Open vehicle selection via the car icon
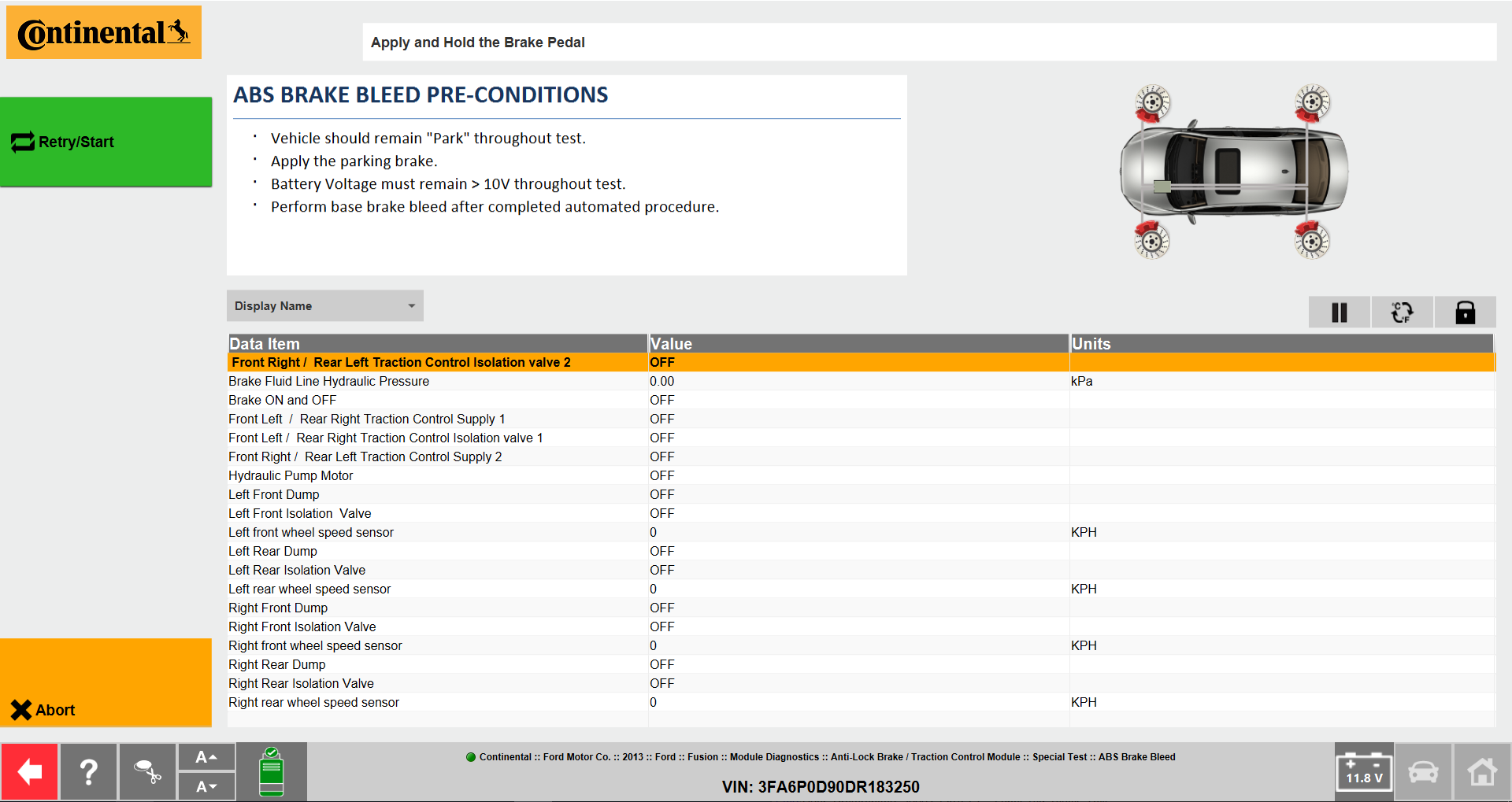Viewport: 1512px width, 802px height. click(x=1423, y=771)
